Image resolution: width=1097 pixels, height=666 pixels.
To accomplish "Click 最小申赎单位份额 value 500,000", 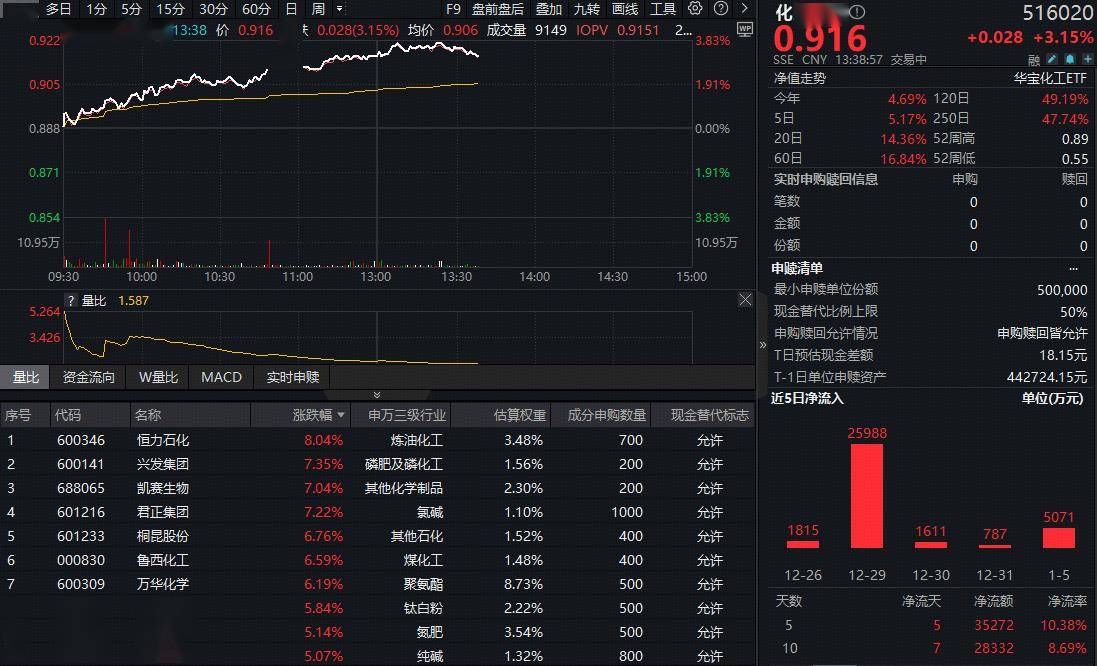I will tap(1062, 290).
